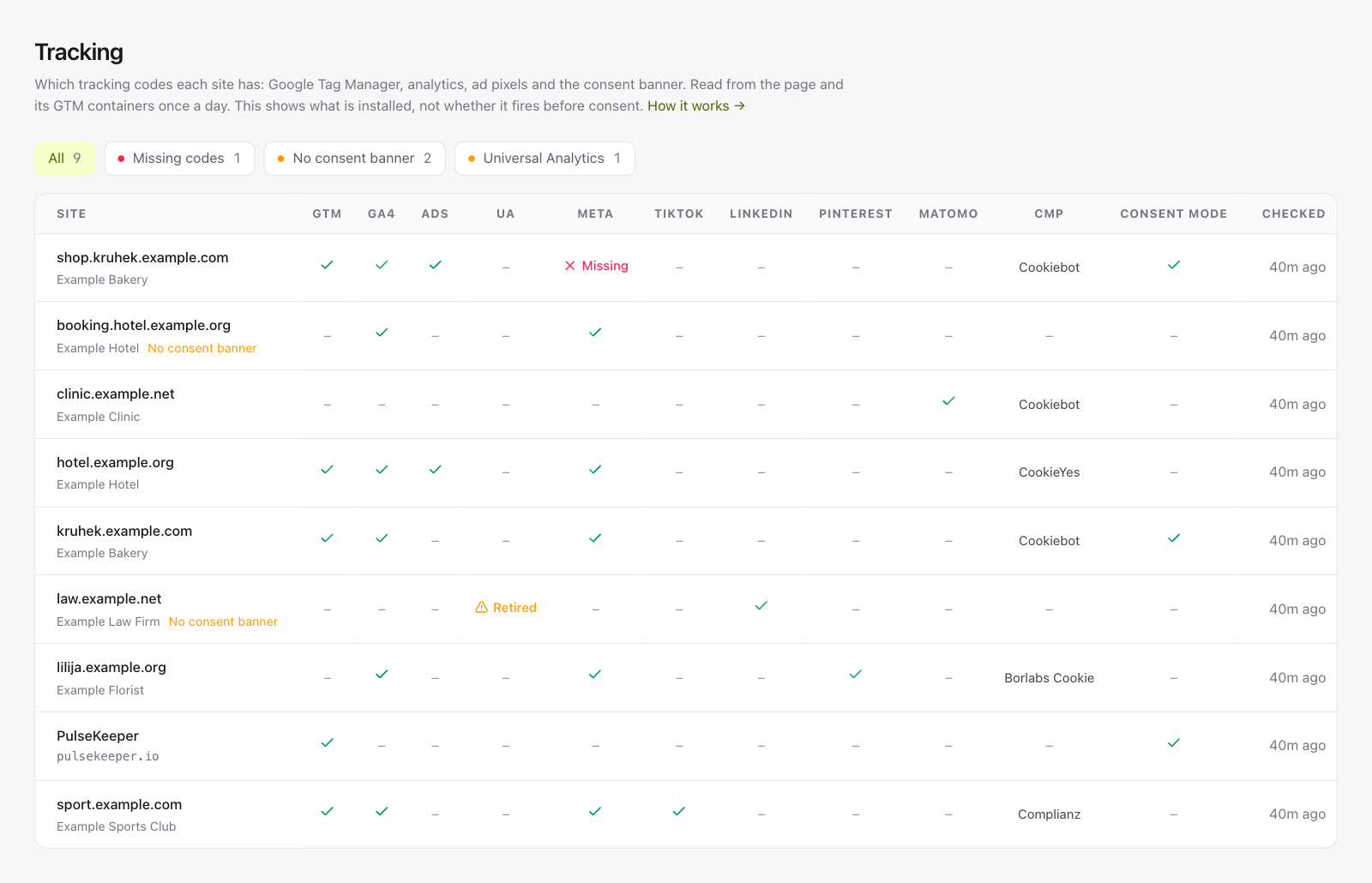Click the Meta checkmark for booking.hotel.example.org
Screen dimensions: 1372x883
595,333
